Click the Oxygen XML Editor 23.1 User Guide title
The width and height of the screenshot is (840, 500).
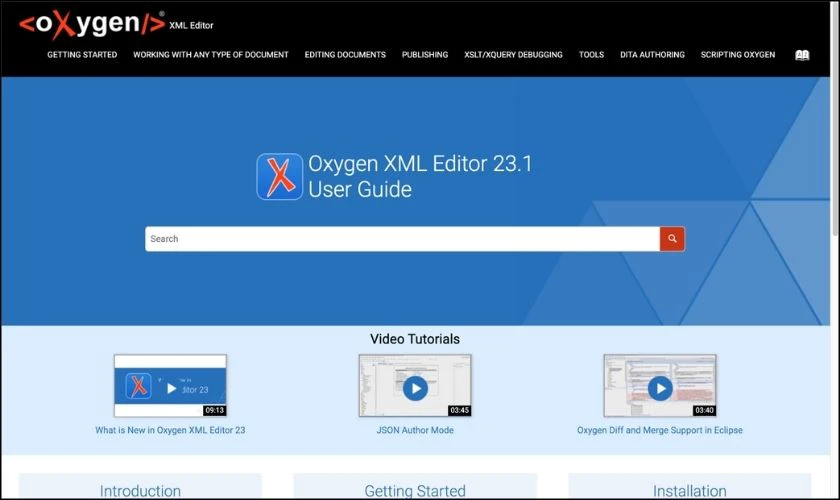pyautogui.click(x=420, y=176)
